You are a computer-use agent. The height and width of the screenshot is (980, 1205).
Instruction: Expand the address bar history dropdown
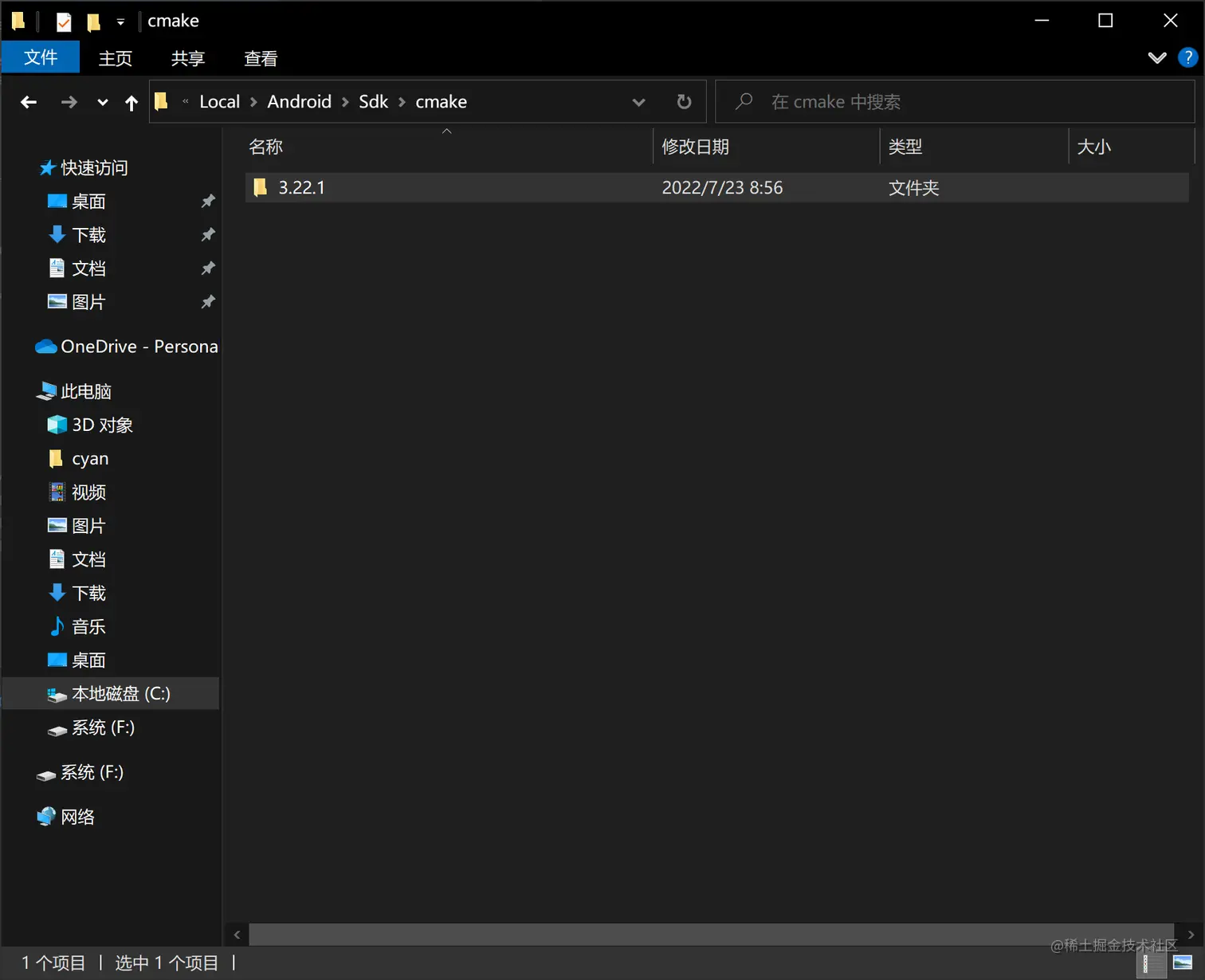[x=638, y=102]
